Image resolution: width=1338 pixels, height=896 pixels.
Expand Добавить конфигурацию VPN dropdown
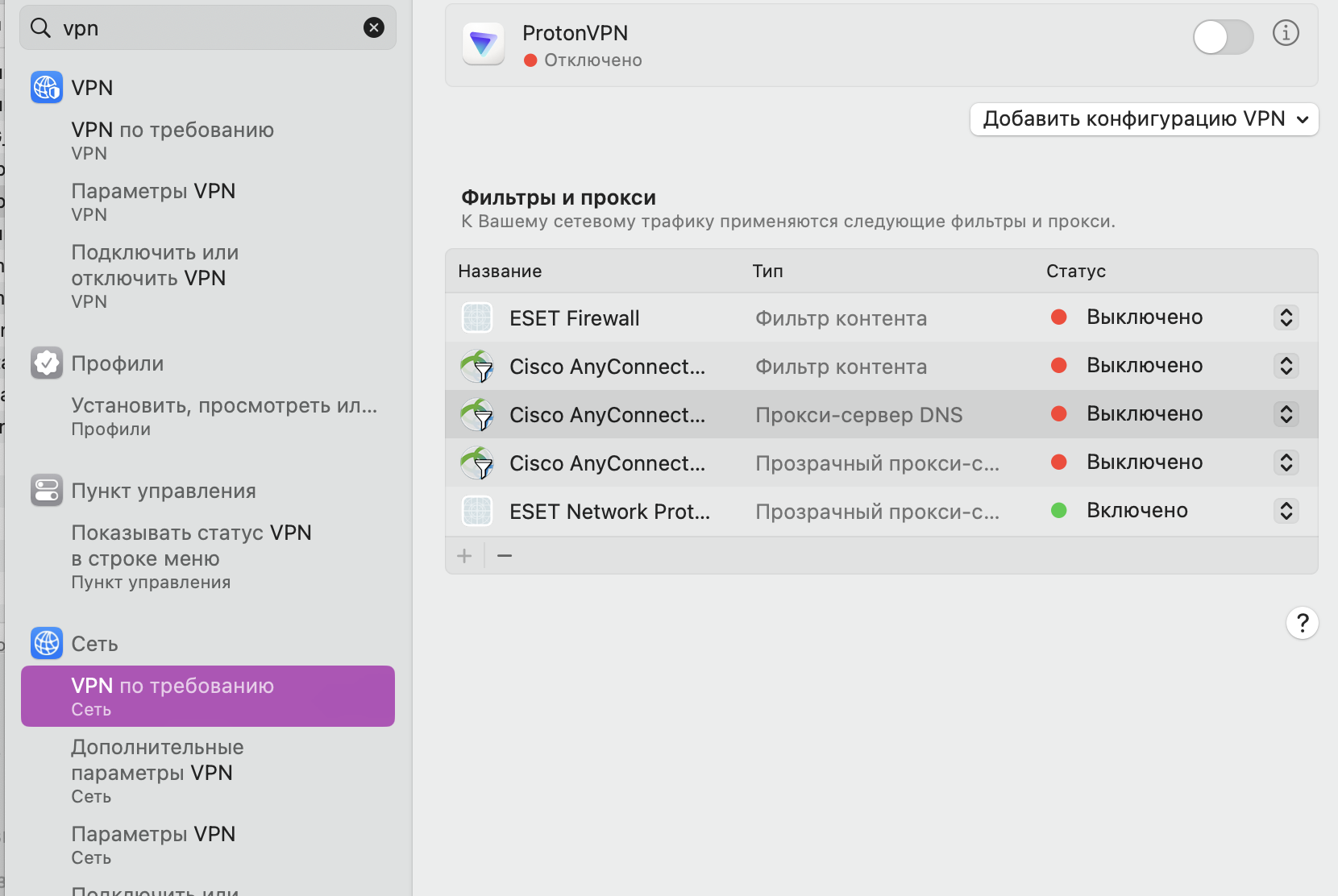click(x=1144, y=119)
